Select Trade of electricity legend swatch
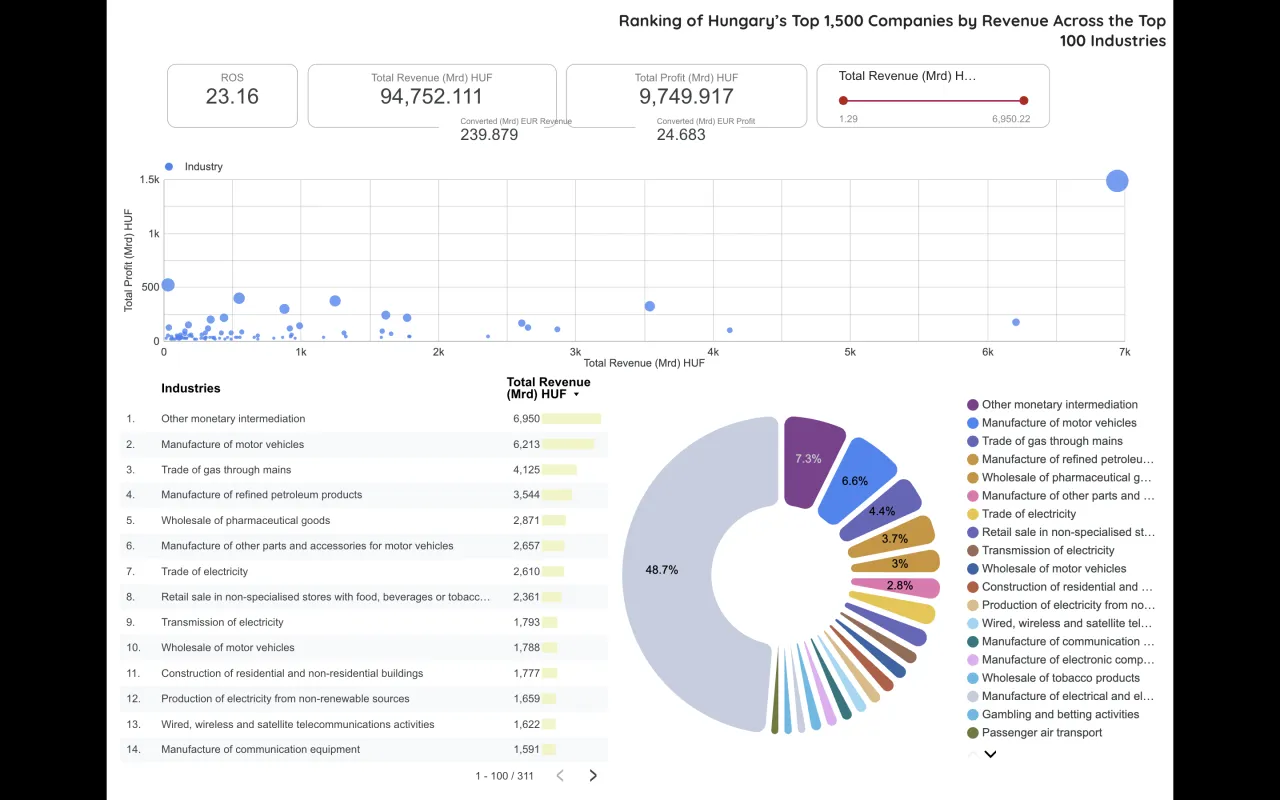 (x=973, y=514)
